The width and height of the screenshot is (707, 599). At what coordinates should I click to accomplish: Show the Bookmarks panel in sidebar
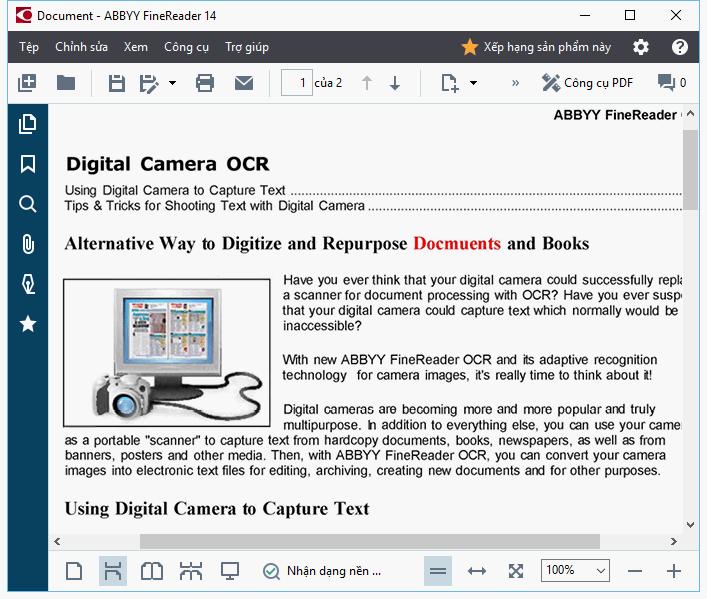28,164
